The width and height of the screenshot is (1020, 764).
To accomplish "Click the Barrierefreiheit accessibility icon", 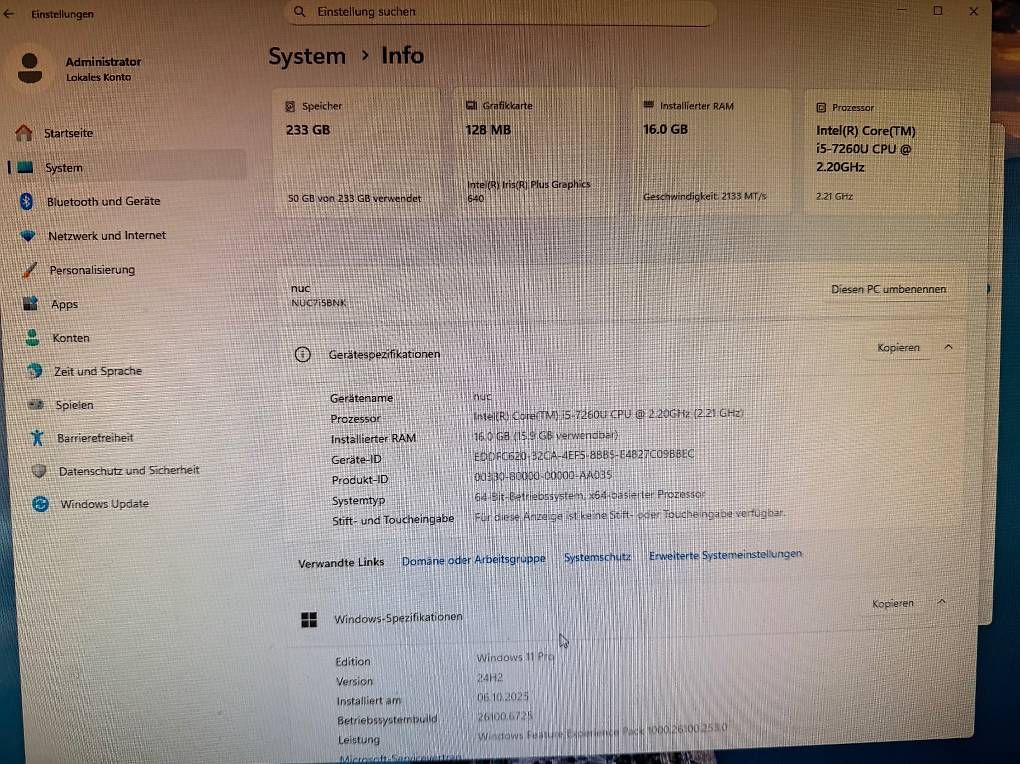I will point(38,437).
